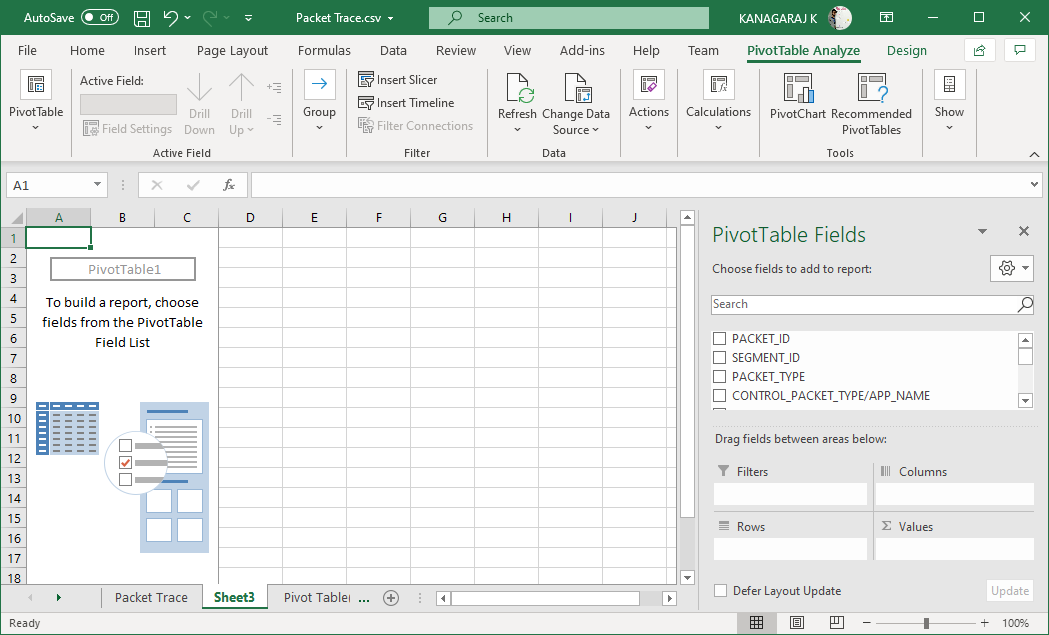The width and height of the screenshot is (1049, 635).
Task: Open the Design tab
Action: (907, 51)
